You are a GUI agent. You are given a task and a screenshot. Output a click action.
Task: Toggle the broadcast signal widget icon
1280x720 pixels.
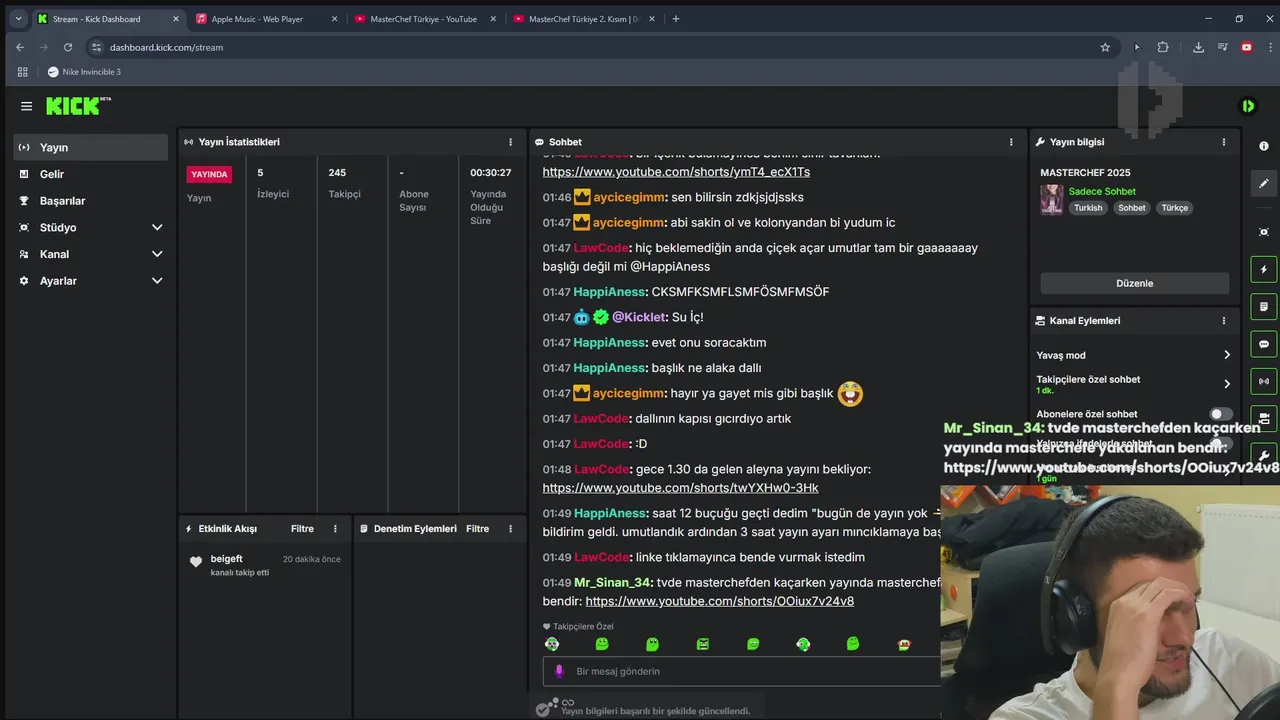[1264, 381]
